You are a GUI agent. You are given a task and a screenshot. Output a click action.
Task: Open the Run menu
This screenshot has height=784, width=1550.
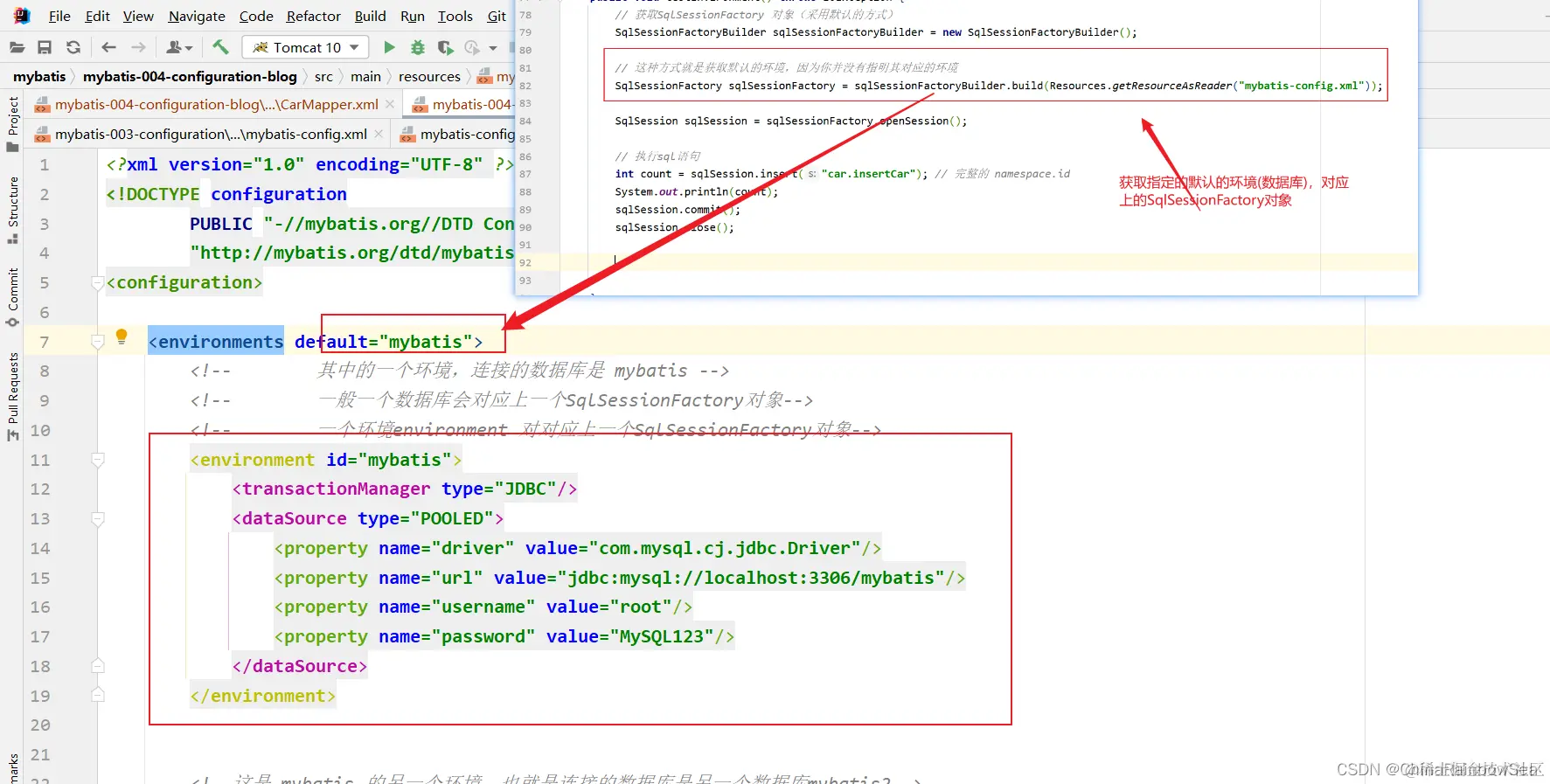(x=413, y=16)
